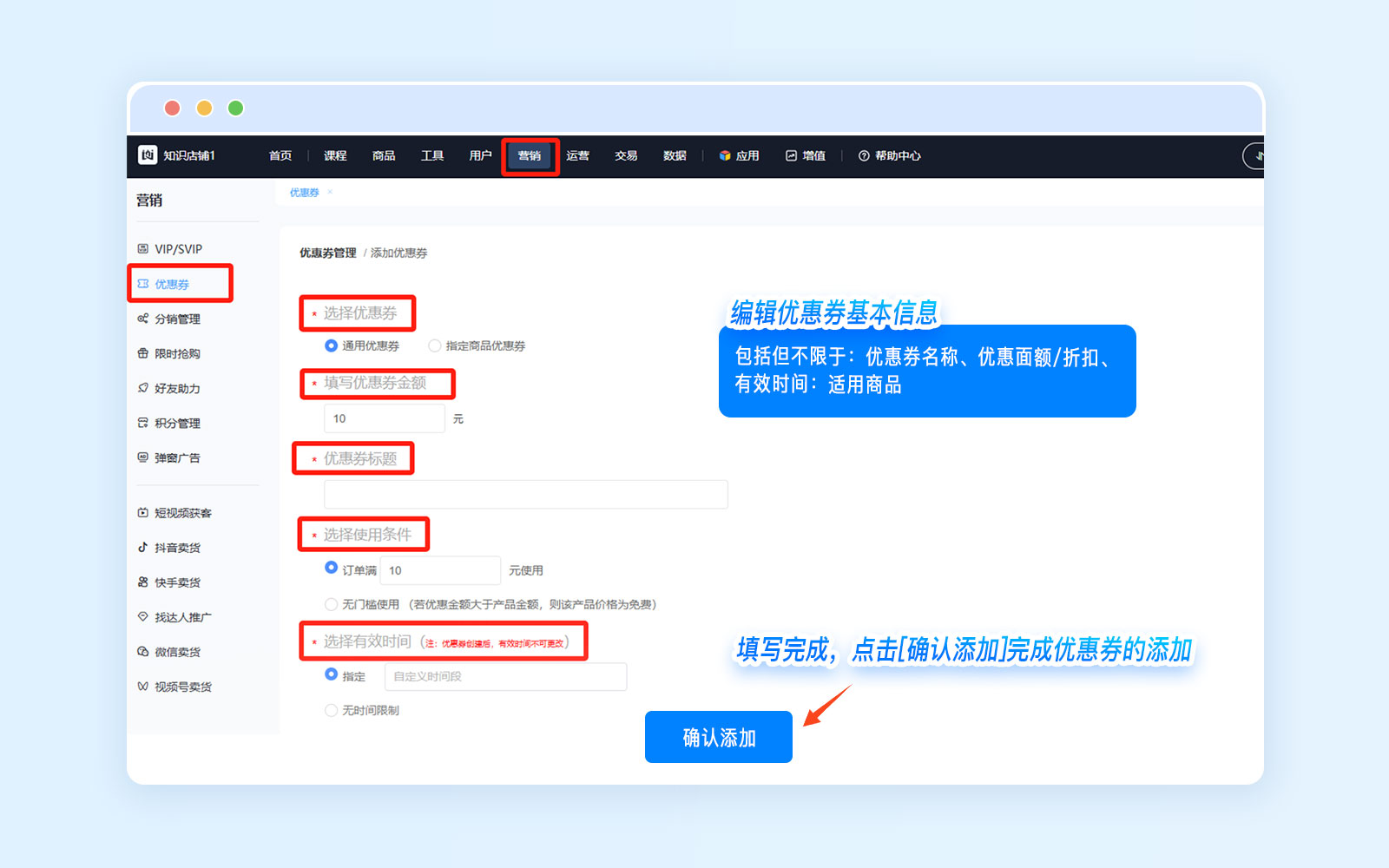Open 首页 in top navigation
Screen dimensions: 1389x868
tap(280, 155)
